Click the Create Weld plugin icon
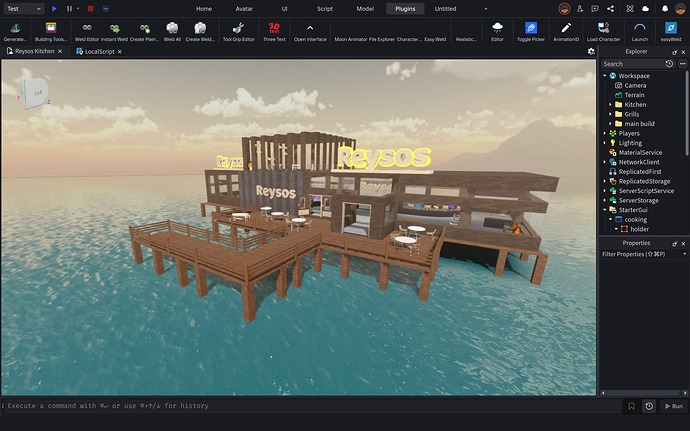690x431 pixels. pyautogui.click(x=200, y=32)
